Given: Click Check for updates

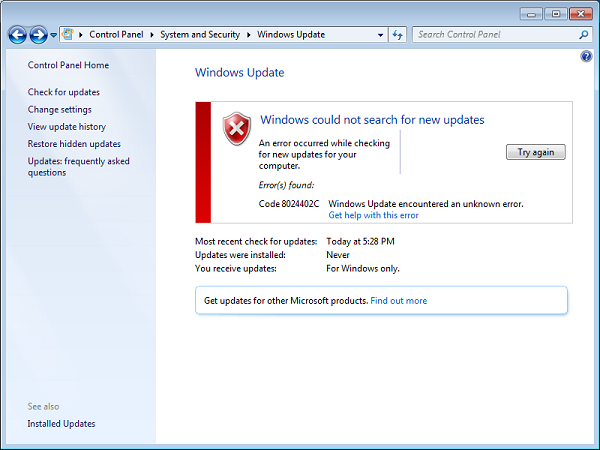Looking at the screenshot, I should click(64, 92).
